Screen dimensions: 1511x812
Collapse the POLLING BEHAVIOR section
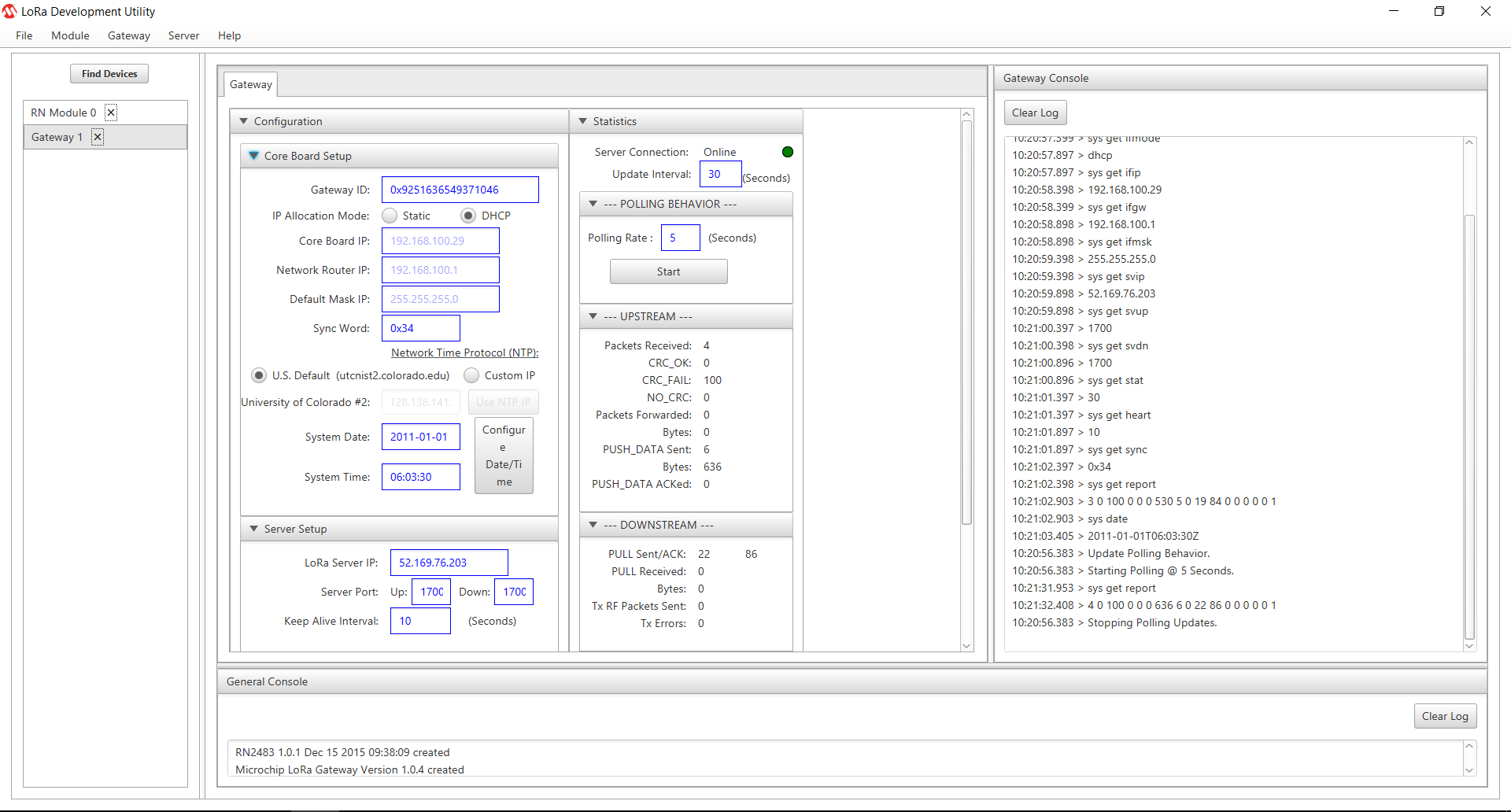(x=593, y=204)
